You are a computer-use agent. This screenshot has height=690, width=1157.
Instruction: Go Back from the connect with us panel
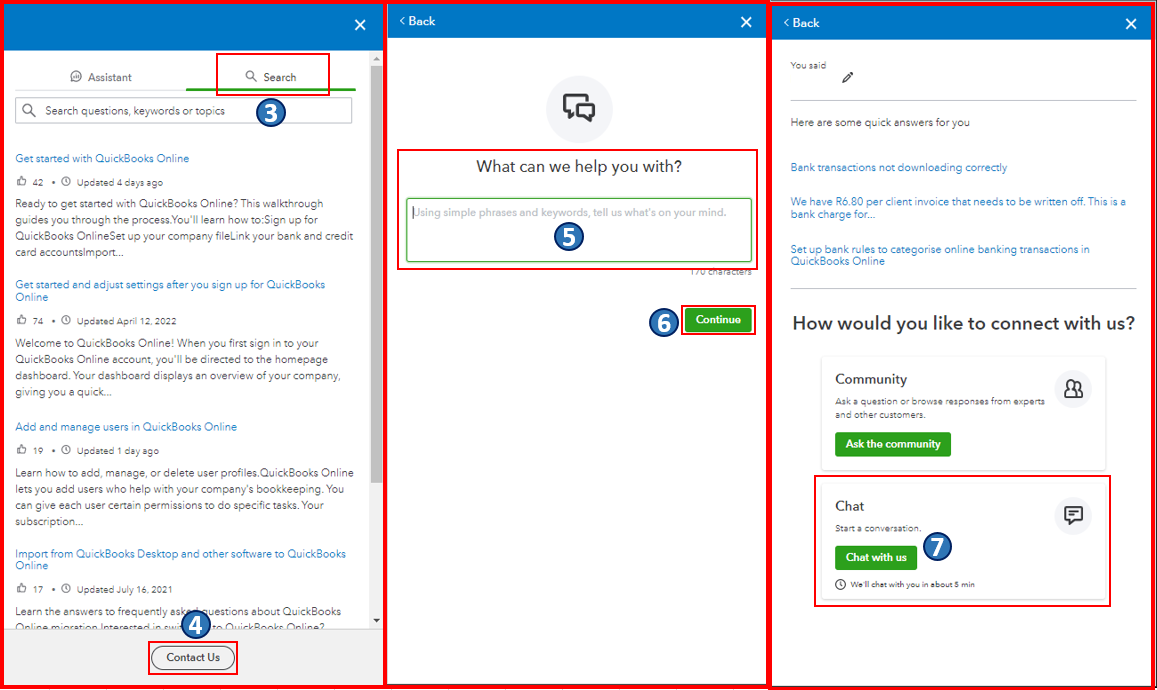(x=801, y=23)
